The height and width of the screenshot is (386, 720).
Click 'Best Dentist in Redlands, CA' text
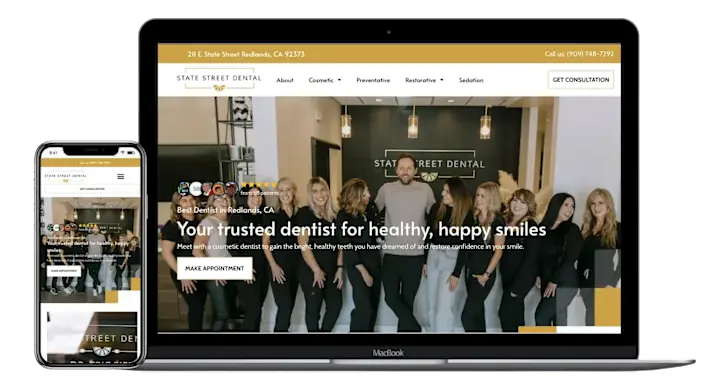(225, 210)
